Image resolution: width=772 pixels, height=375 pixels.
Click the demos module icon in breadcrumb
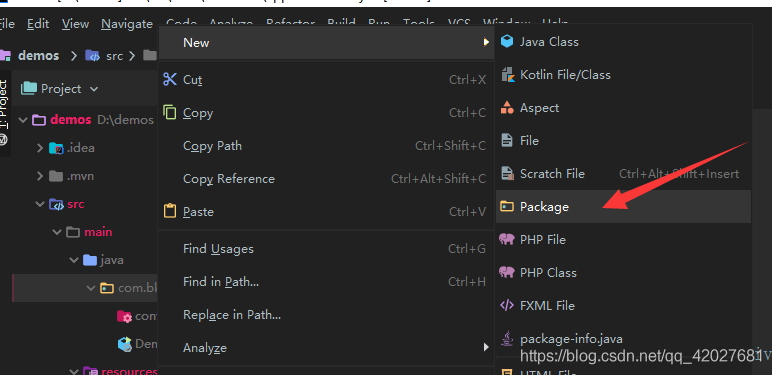click(x=5, y=56)
